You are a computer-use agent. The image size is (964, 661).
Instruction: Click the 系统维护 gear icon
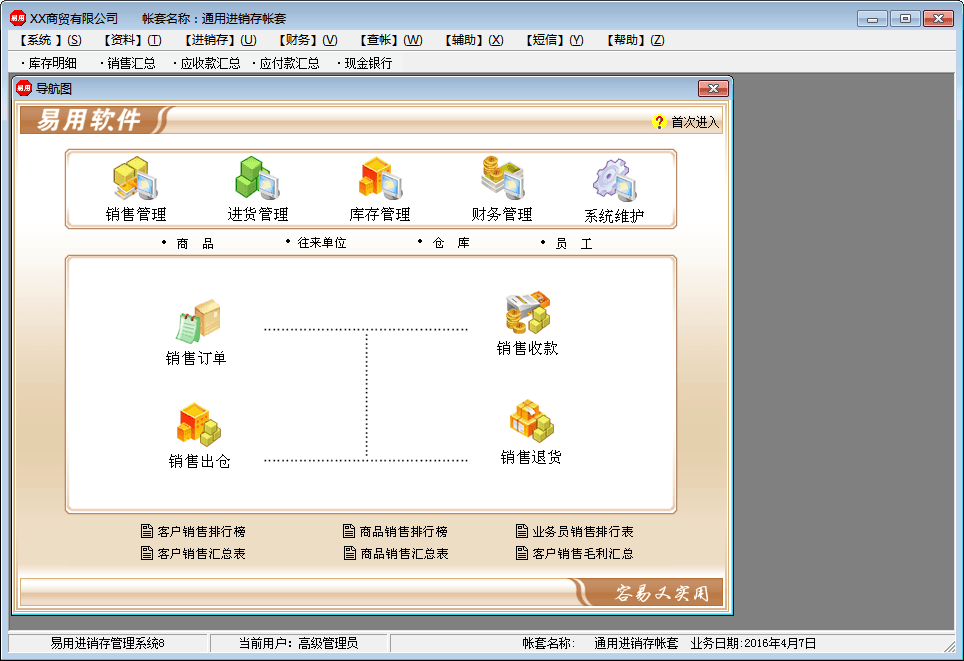click(x=614, y=181)
